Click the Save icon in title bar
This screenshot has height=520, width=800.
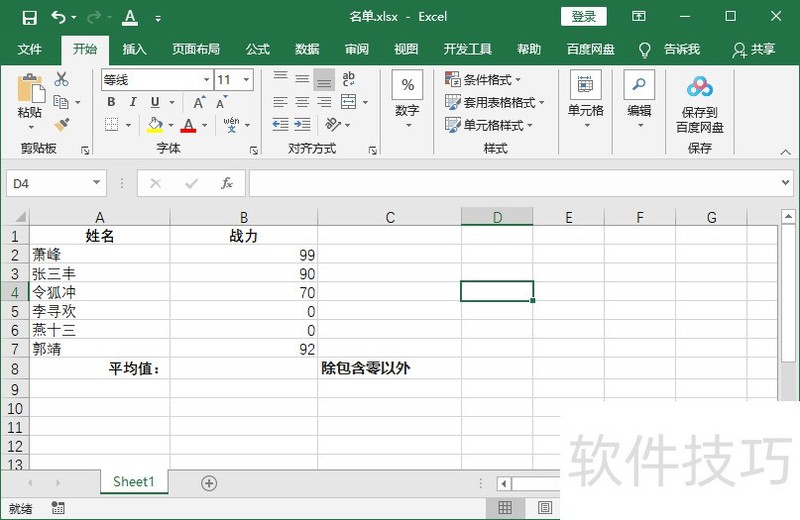pyautogui.click(x=29, y=17)
